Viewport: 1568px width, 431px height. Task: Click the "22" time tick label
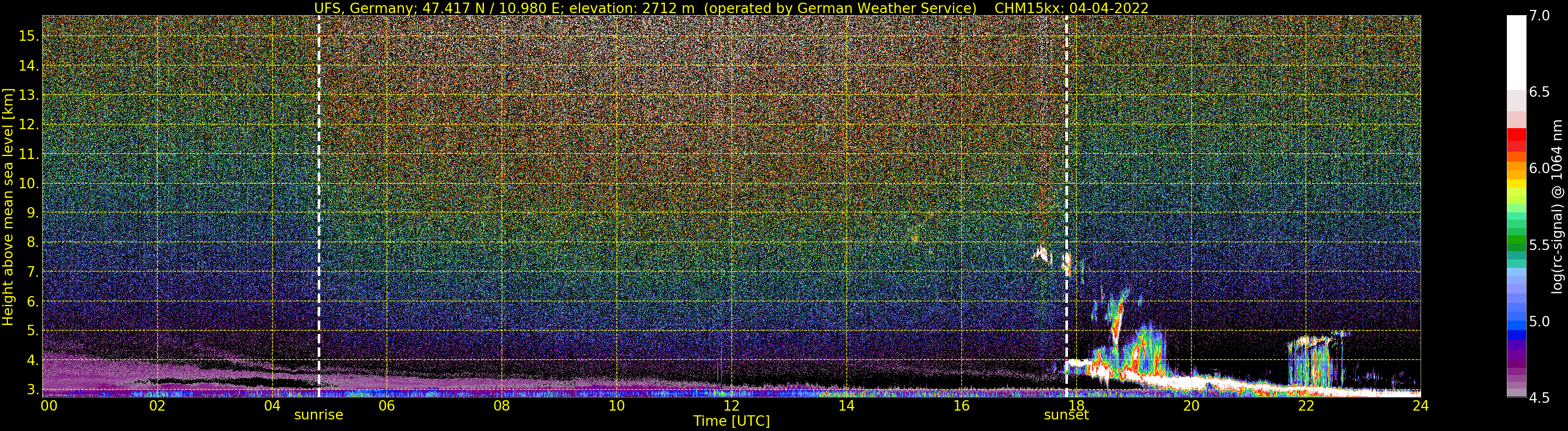pos(1306,406)
